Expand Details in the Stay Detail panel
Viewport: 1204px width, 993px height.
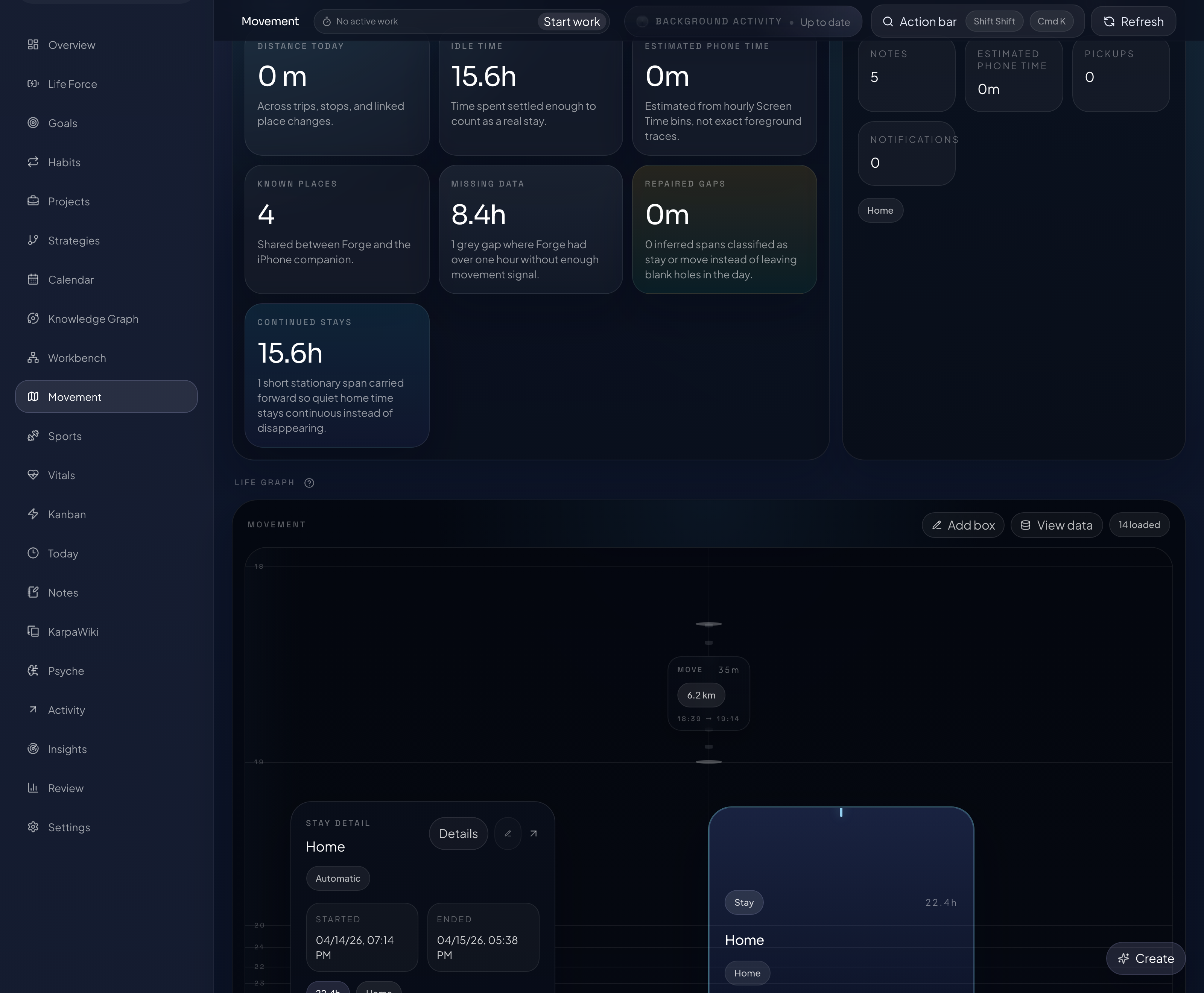[x=458, y=834]
